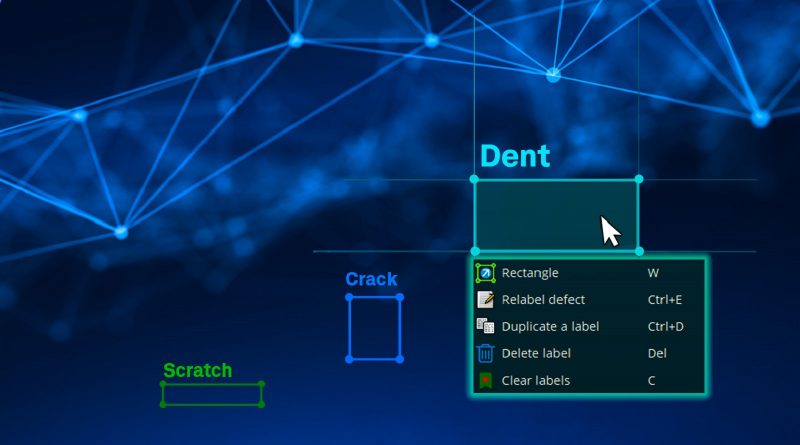Screen dimensions: 800x445
Task: Click the Scratch box bottom-left corner handle
Action: pyautogui.click(x=163, y=405)
